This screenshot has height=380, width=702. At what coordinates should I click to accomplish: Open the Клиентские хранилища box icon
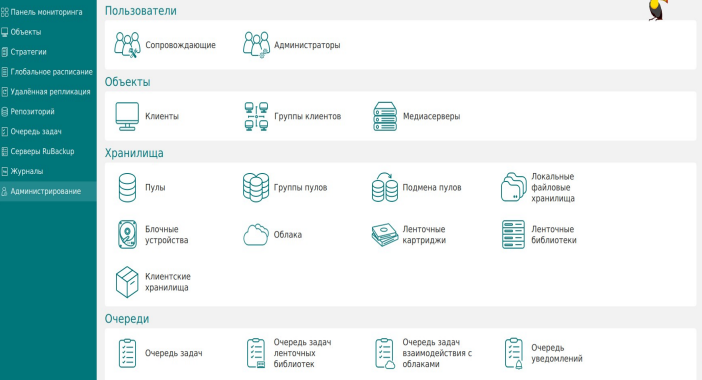(127, 282)
